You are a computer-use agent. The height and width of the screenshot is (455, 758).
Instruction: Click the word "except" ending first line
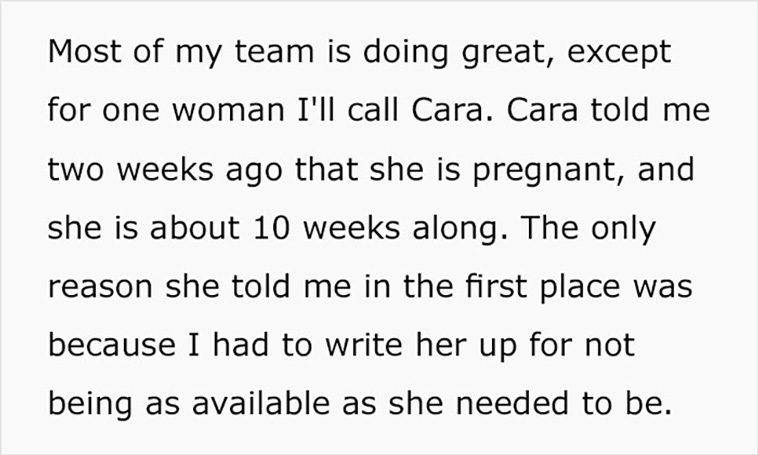tap(619, 53)
